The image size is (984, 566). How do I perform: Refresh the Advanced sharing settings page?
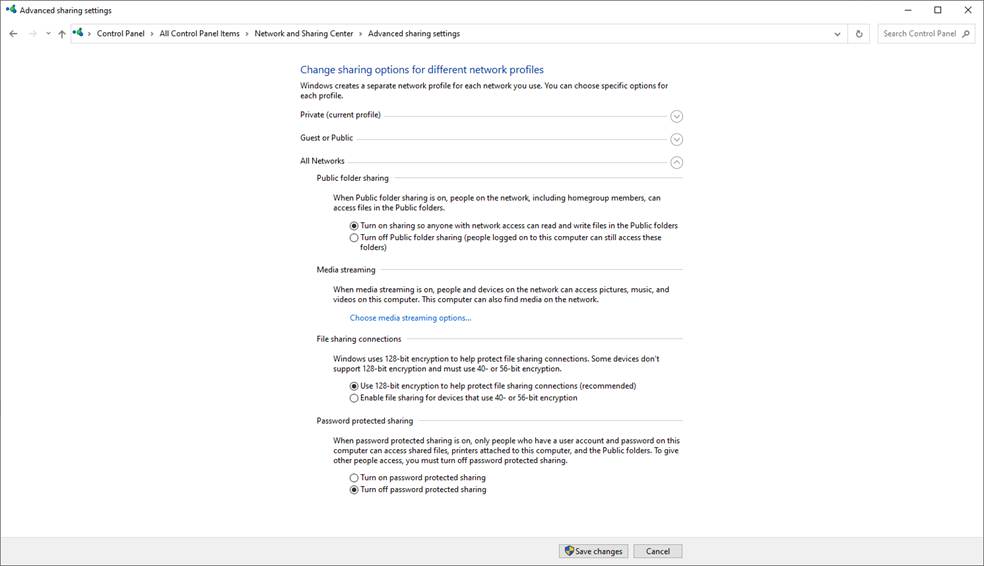point(859,34)
